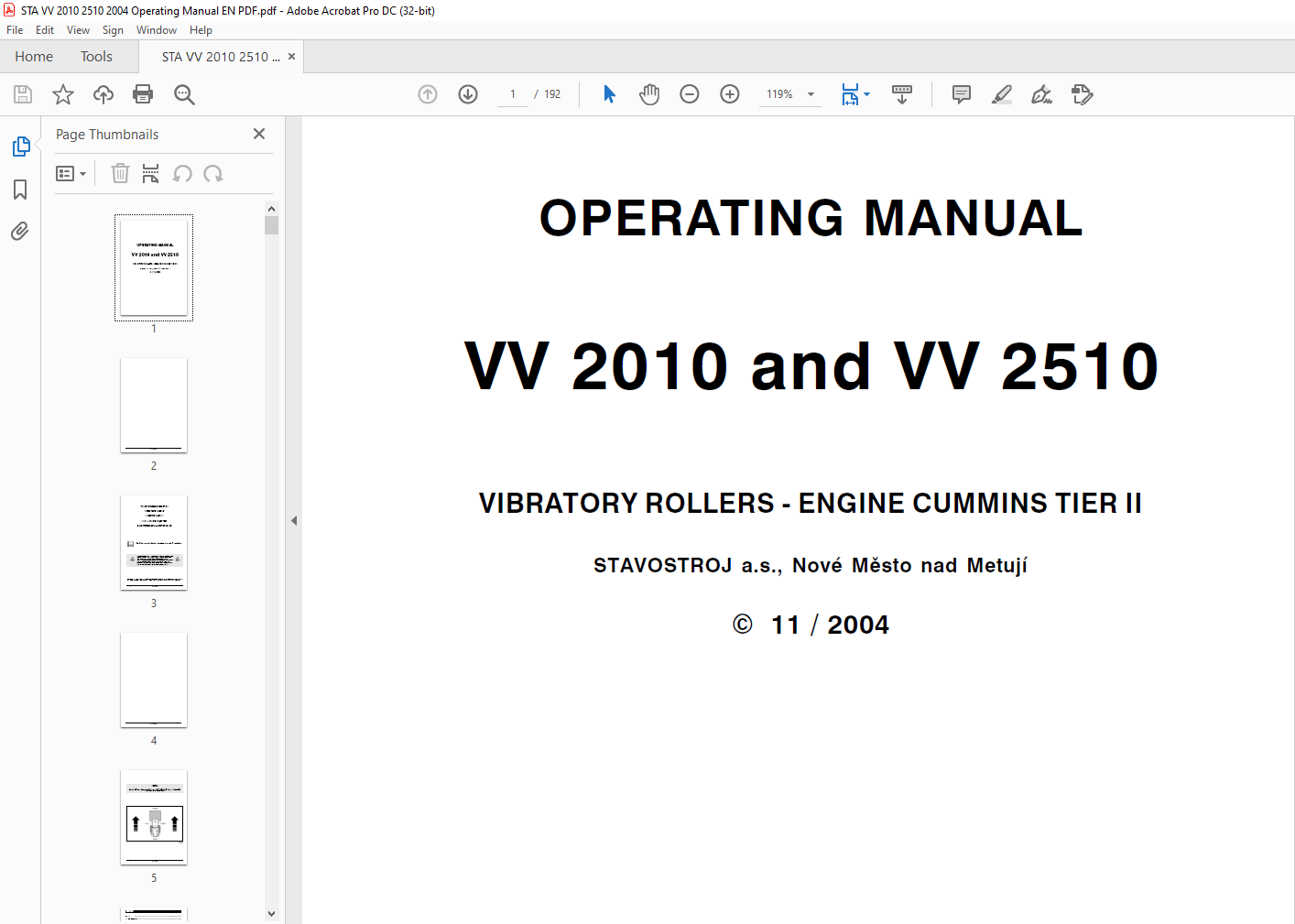Open the Sign menu

click(113, 30)
